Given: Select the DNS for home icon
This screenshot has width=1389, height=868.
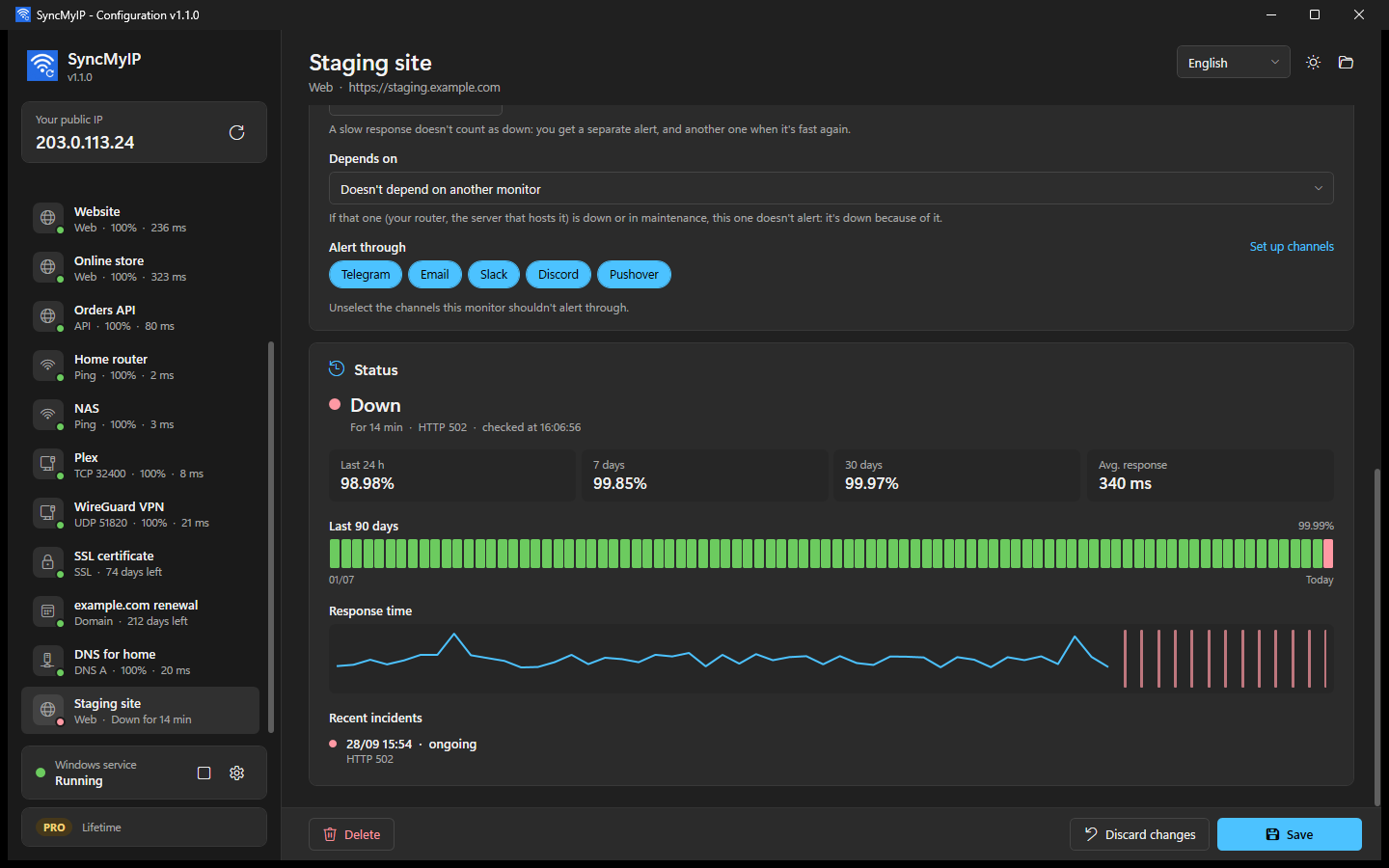Looking at the screenshot, I should click(x=47, y=661).
